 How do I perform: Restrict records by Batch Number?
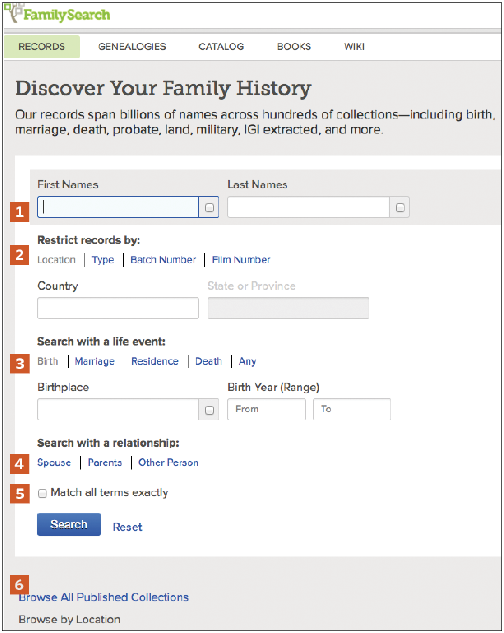(x=163, y=260)
